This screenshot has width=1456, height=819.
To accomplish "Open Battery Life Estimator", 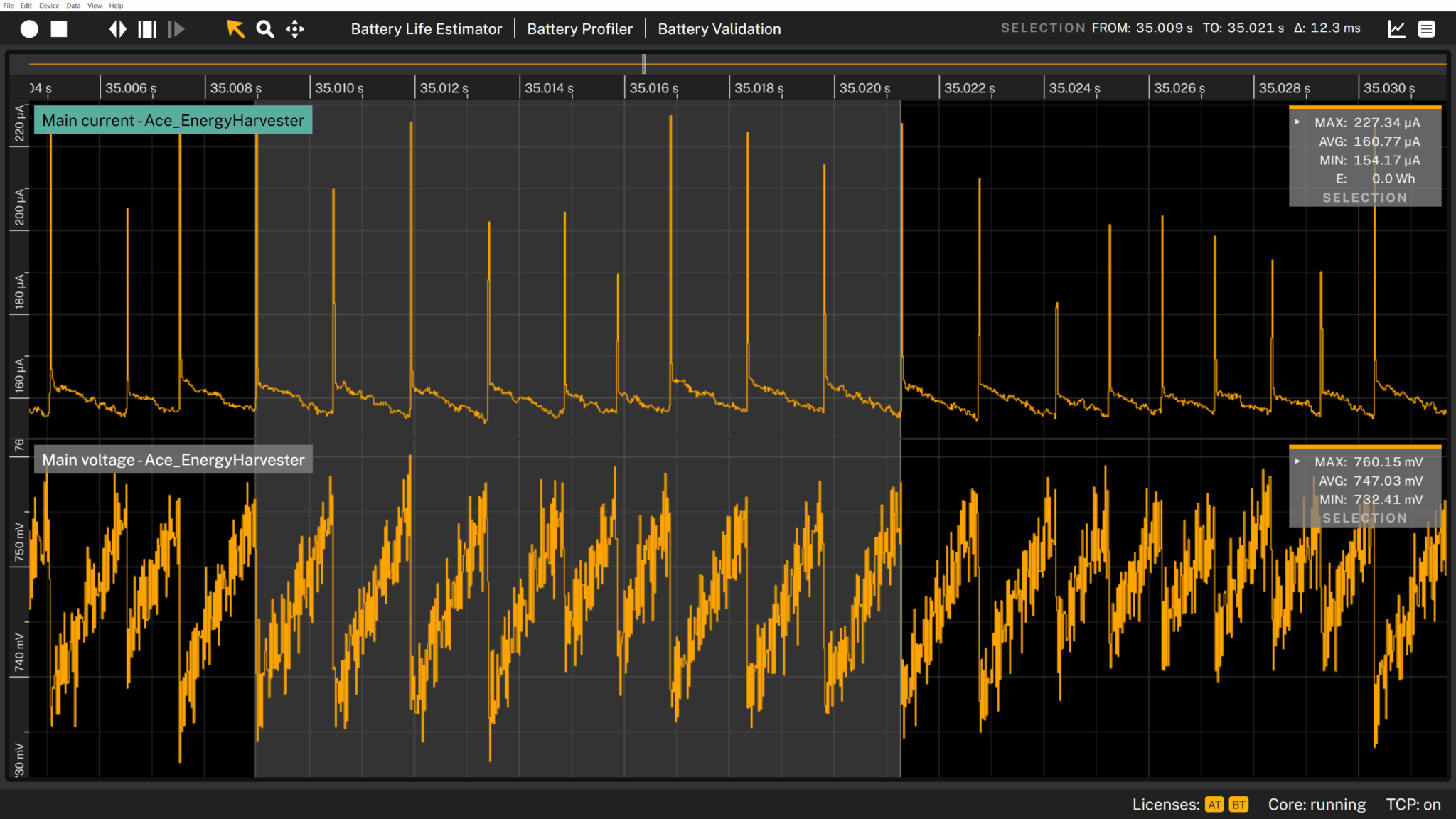I will tap(426, 29).
